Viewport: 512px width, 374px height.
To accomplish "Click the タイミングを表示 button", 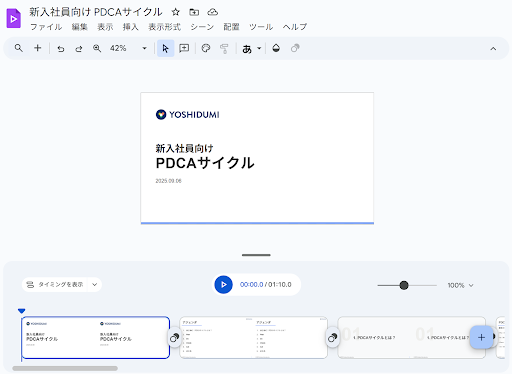I will 55,285.
